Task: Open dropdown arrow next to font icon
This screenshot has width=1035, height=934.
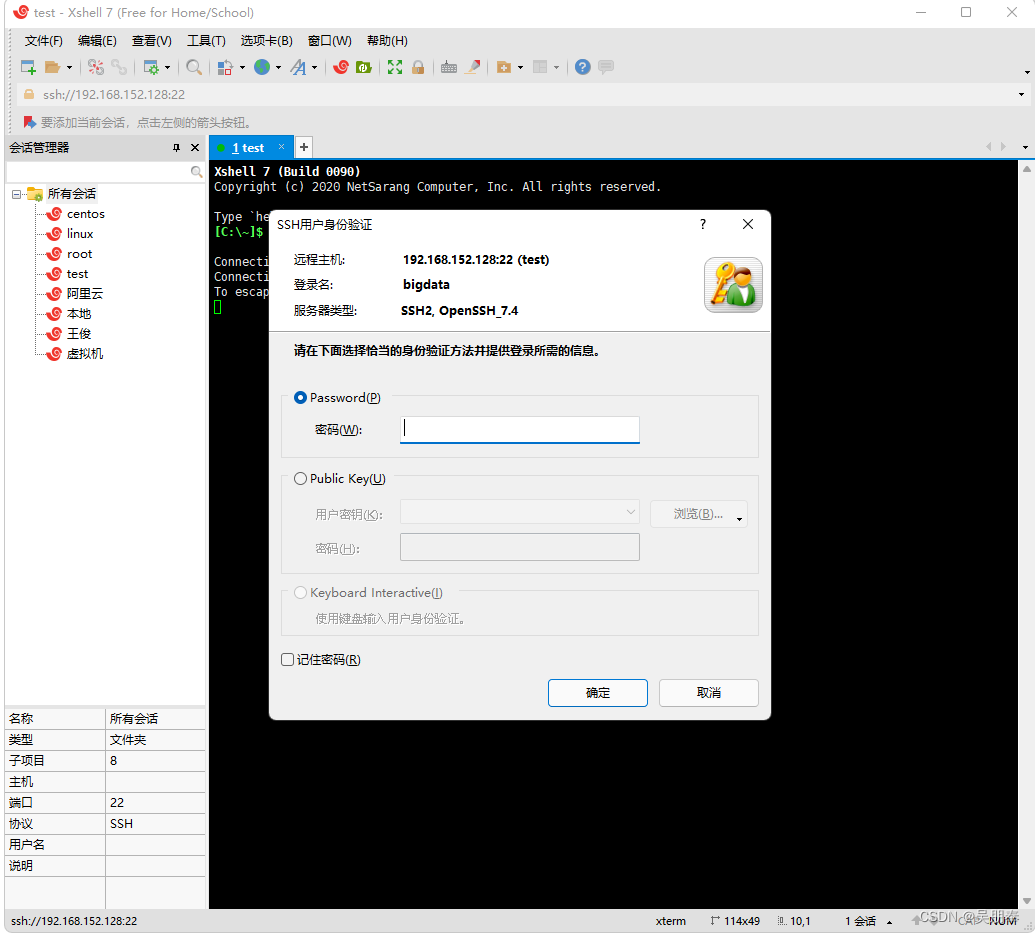Action: [x=314, y=67]
